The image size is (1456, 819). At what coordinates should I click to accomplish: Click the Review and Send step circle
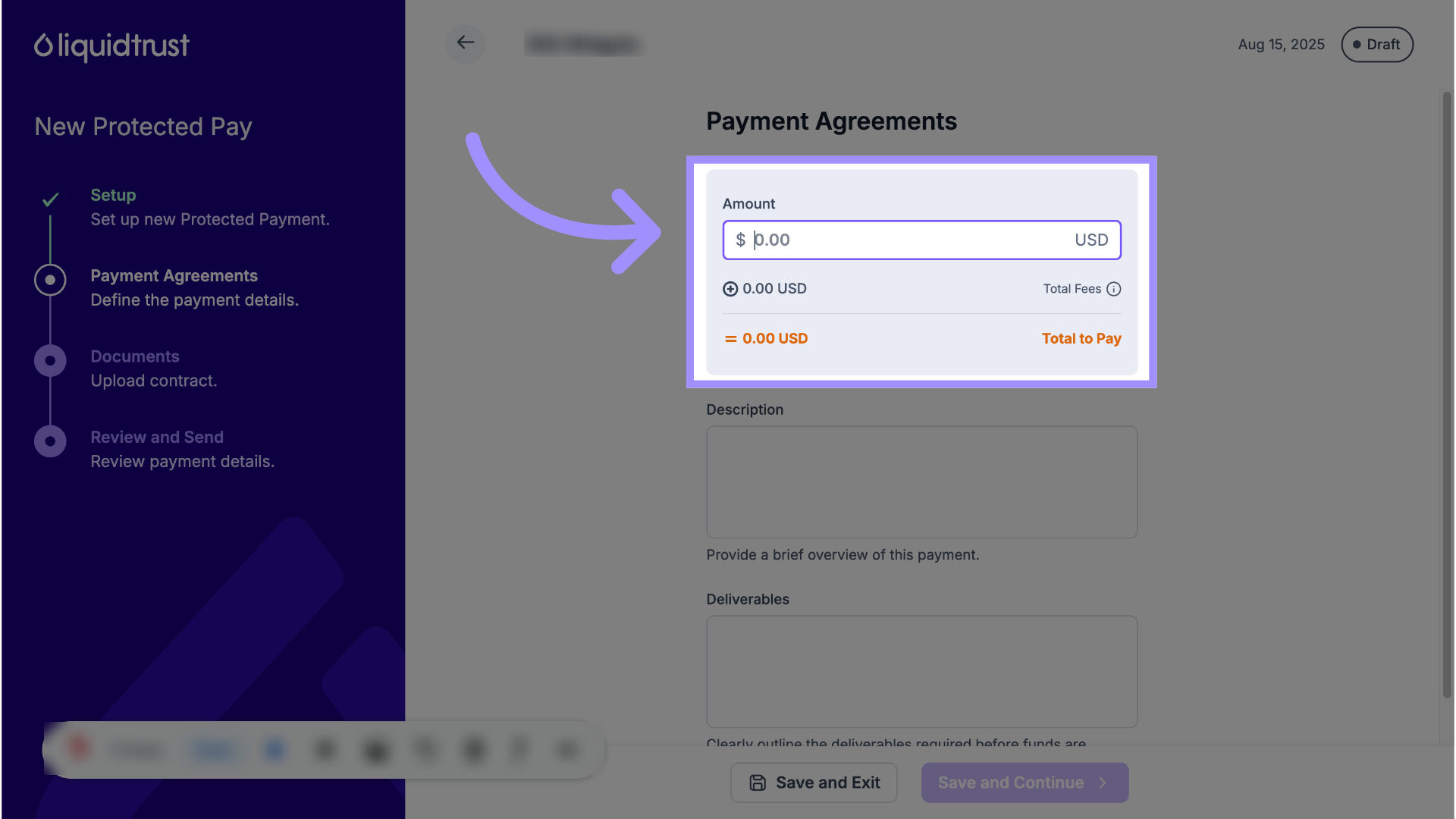tap(50, 441)
